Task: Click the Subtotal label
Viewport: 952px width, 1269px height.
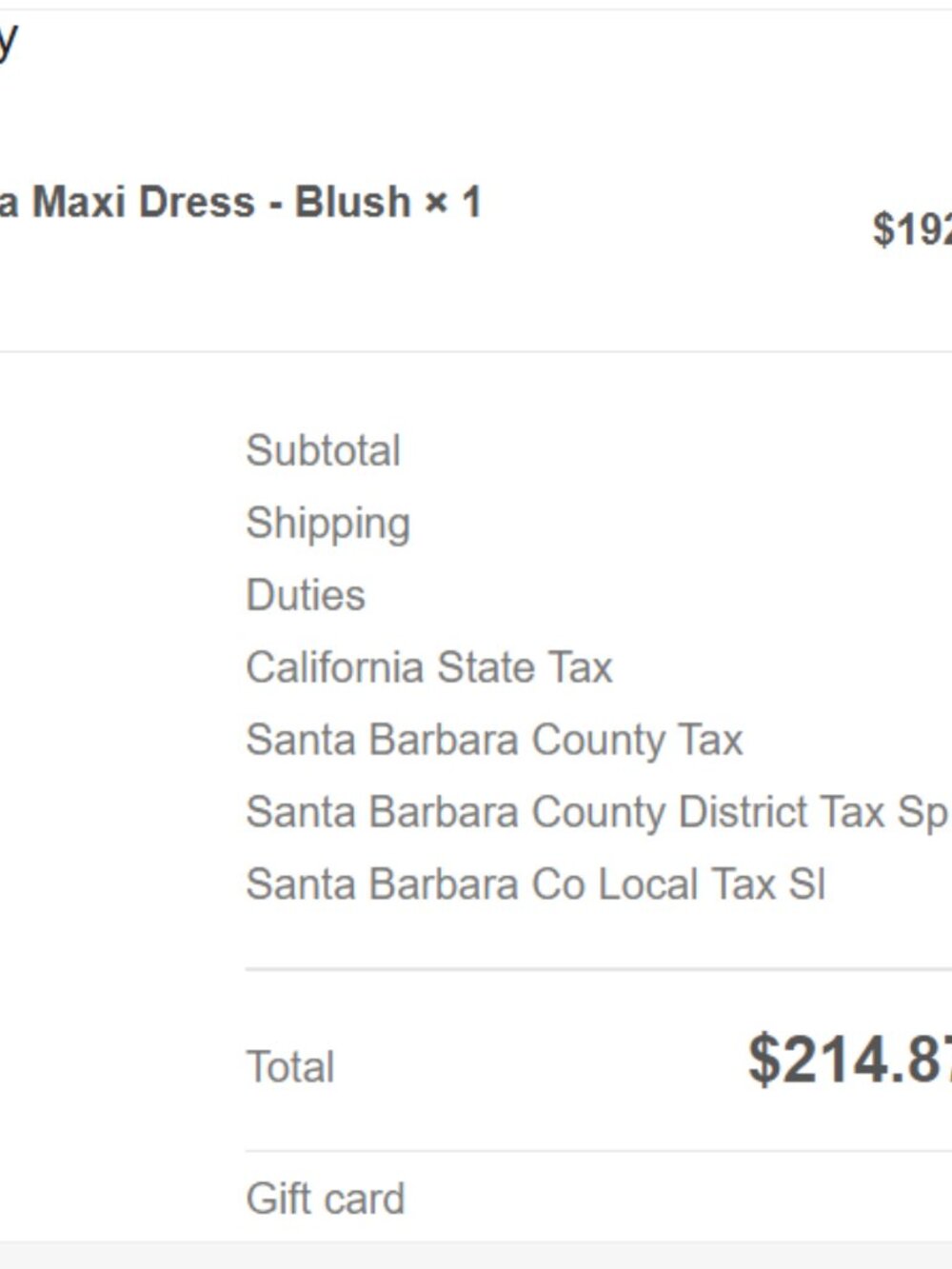Action: coord(323,450)
